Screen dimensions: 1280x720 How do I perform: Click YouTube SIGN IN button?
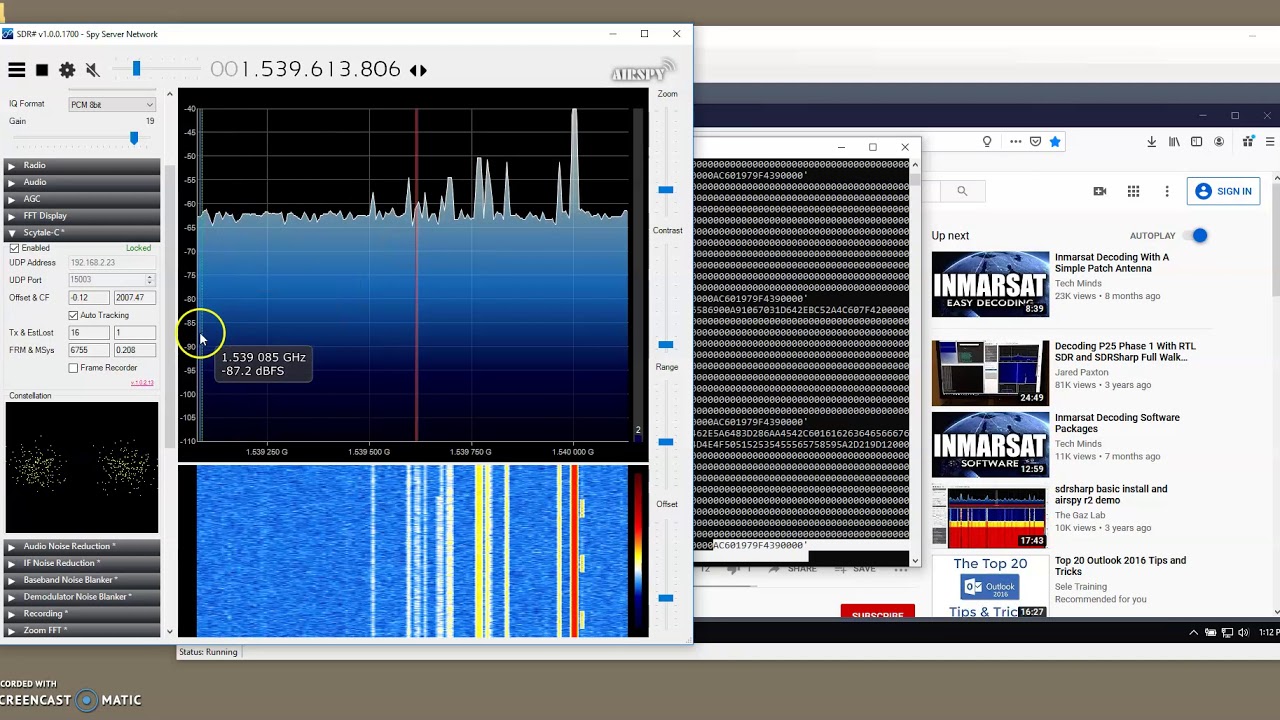pyautogui.click(x=1224, y=191)
